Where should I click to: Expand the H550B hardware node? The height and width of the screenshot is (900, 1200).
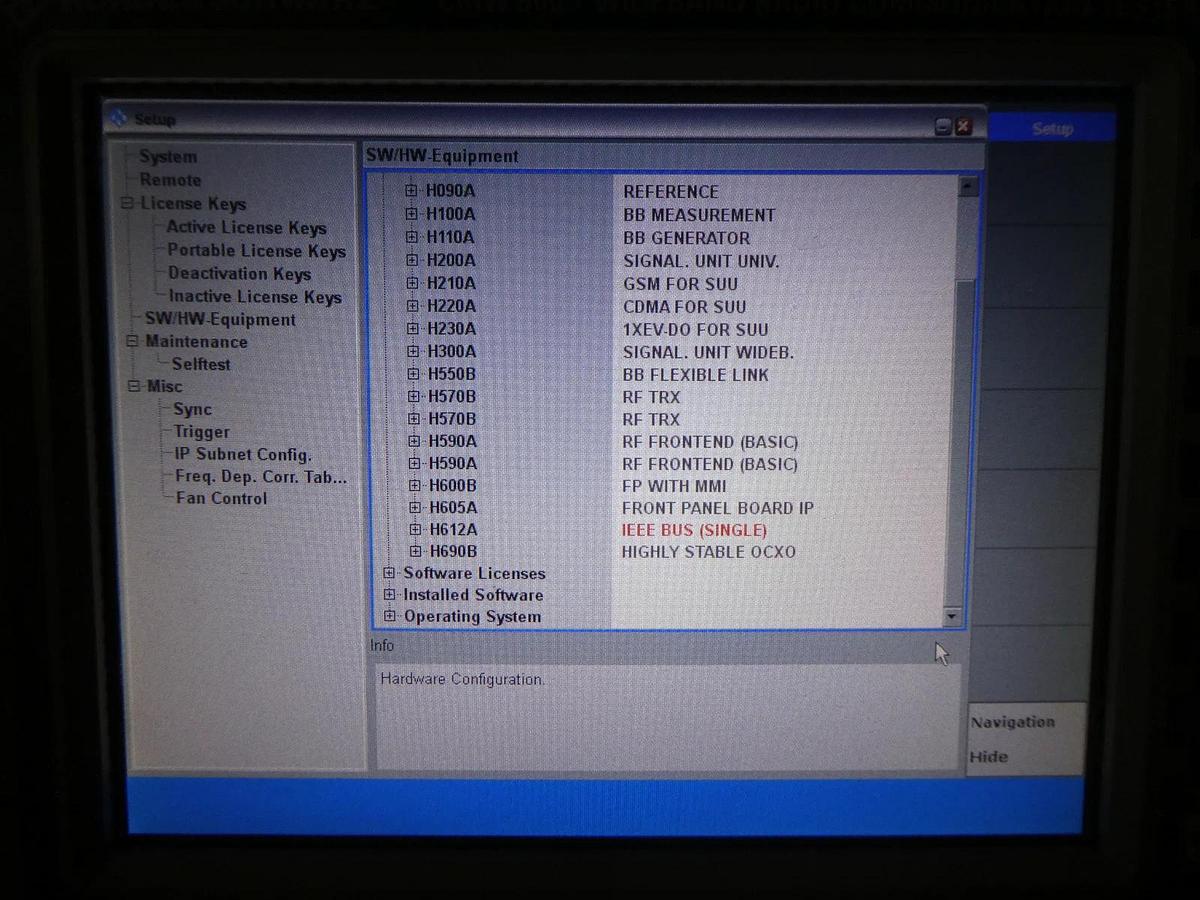click(x=414, y=374)
